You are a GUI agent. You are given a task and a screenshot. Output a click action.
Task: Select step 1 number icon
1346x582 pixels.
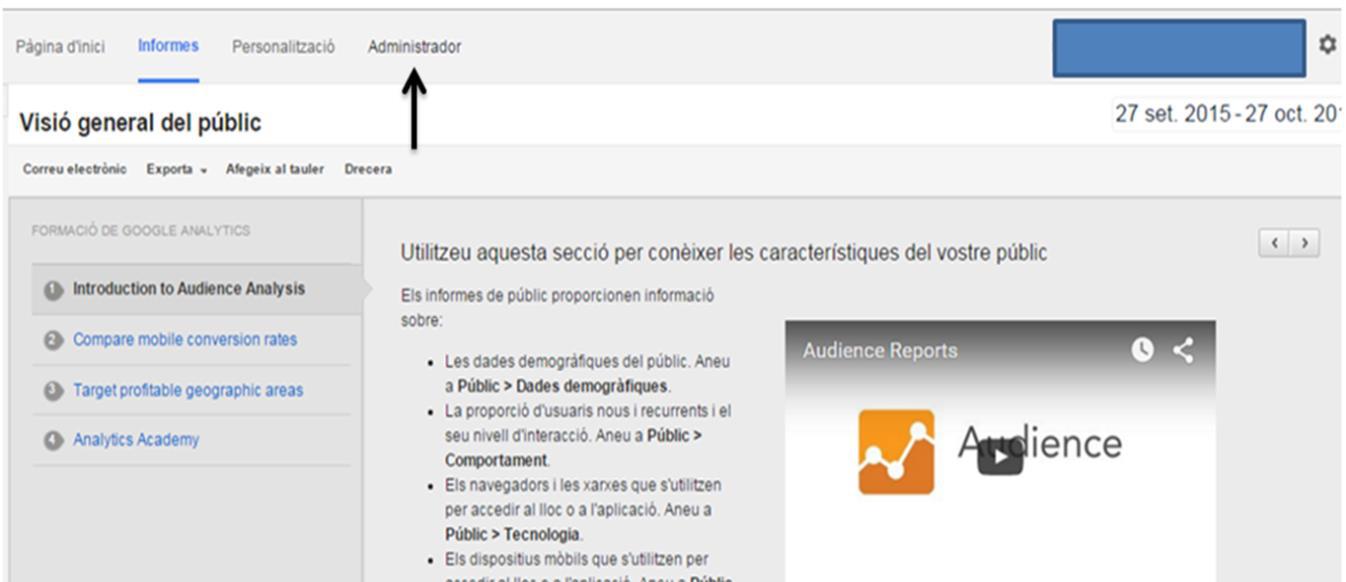53,290
